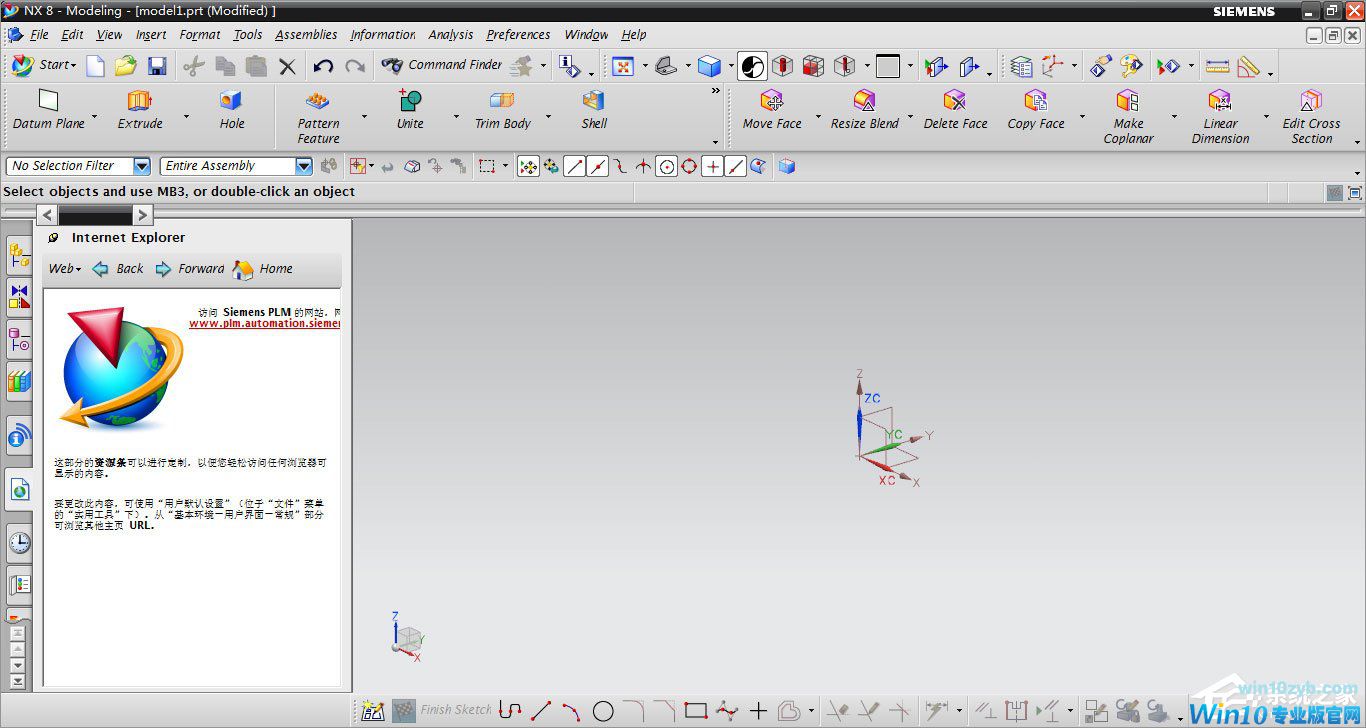Image resolution: width=1366 pixels, height=728 pixels.
Task: Expand the Entire Assembly scope dropdown
Action: point(304,166)
